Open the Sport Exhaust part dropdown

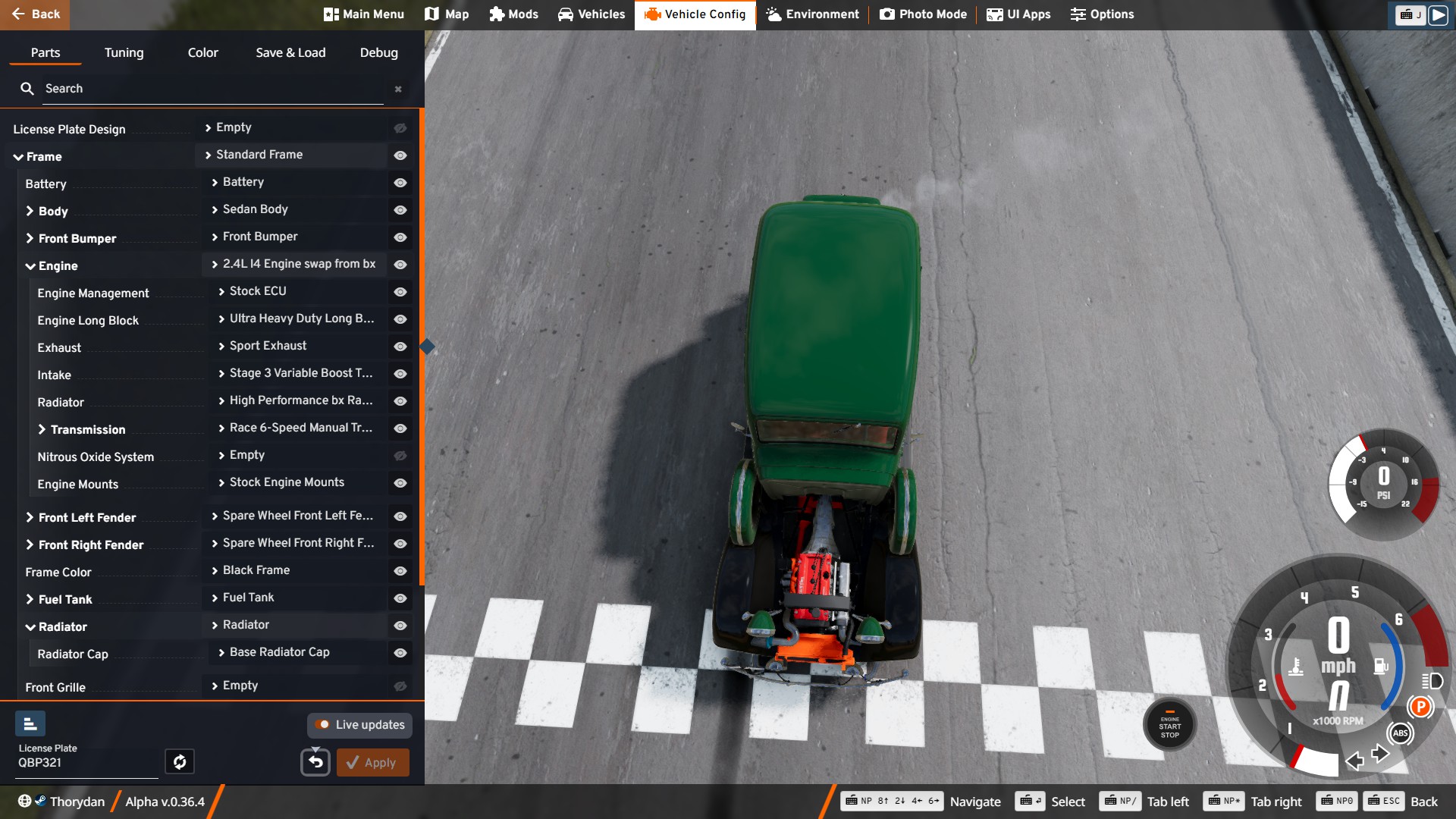[x=297, y=346]
